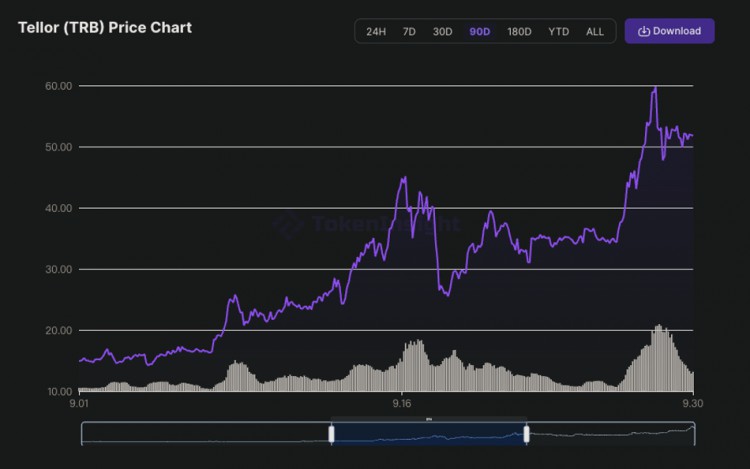Click the 9.01 start date label
This screenshot has width=750, height=469.
pyautogui.click(x=79, y=404)
